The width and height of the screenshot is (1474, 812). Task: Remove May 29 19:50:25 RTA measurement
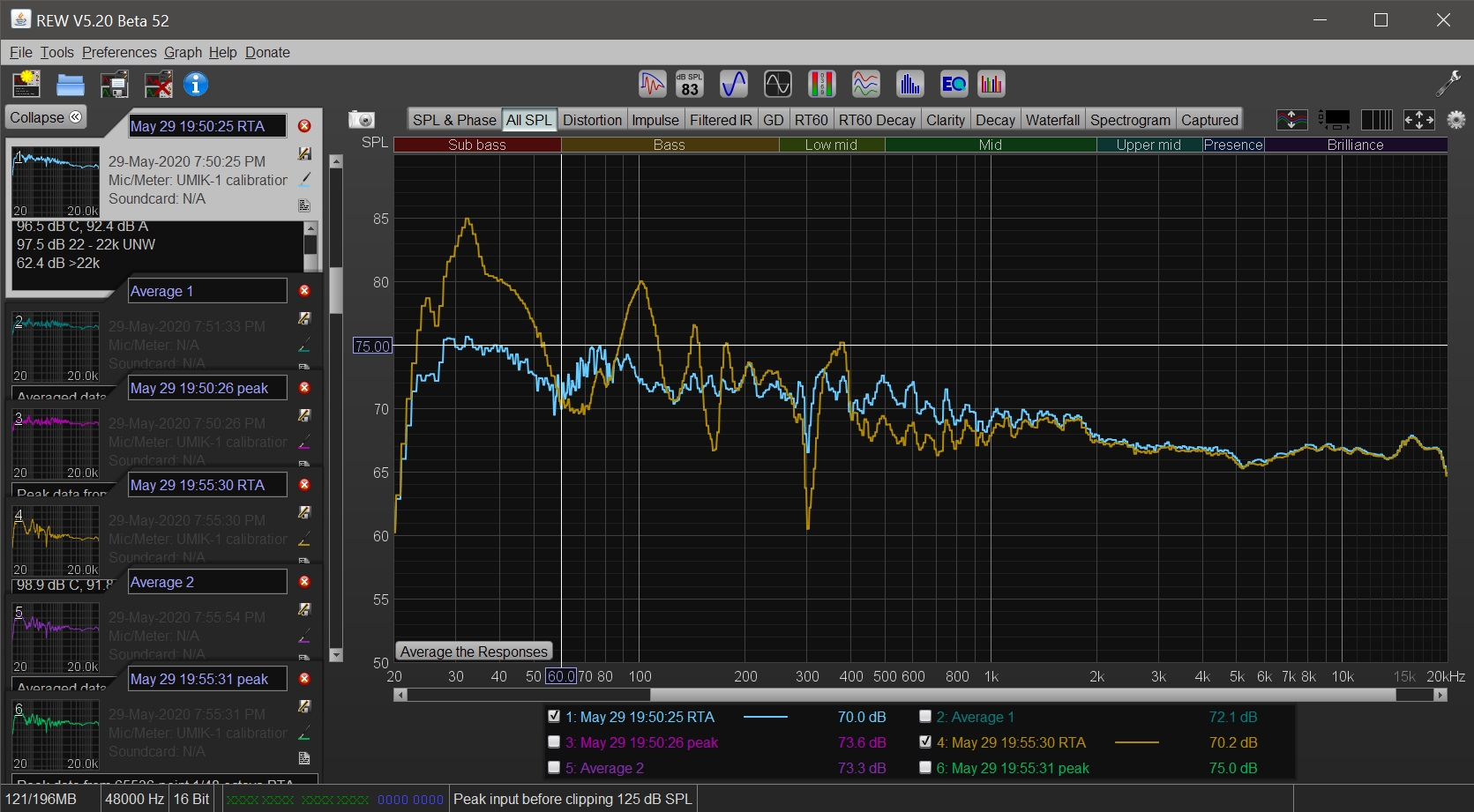(x=304, y=126)
